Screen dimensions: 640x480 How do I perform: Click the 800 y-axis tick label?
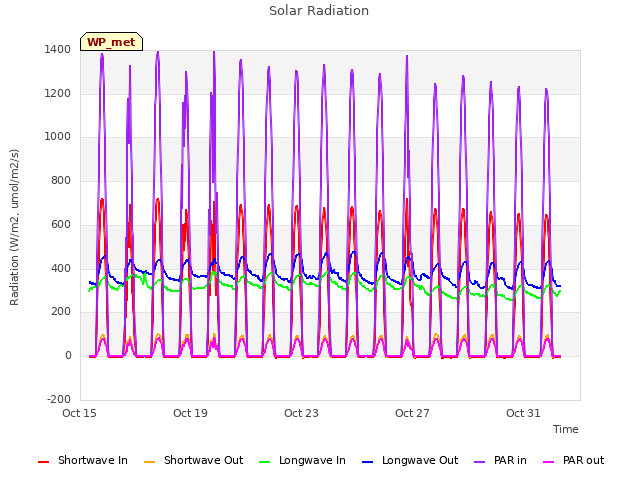click(x=61, y=180)
